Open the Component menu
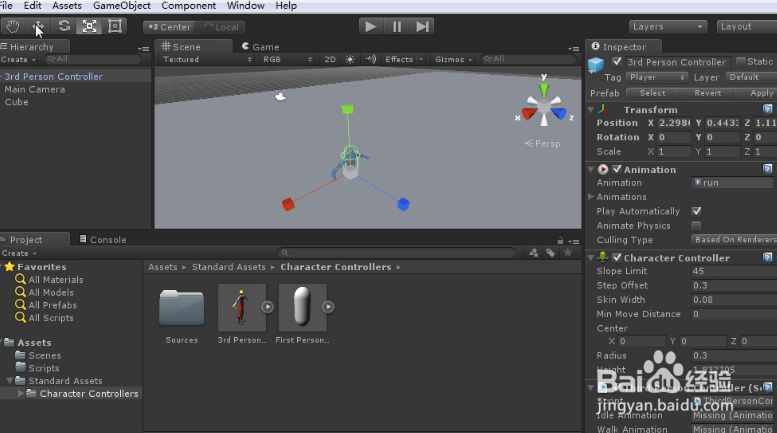The height and width of the screenshot is (433, 777). pyautogui.click(x=188, y=6)
